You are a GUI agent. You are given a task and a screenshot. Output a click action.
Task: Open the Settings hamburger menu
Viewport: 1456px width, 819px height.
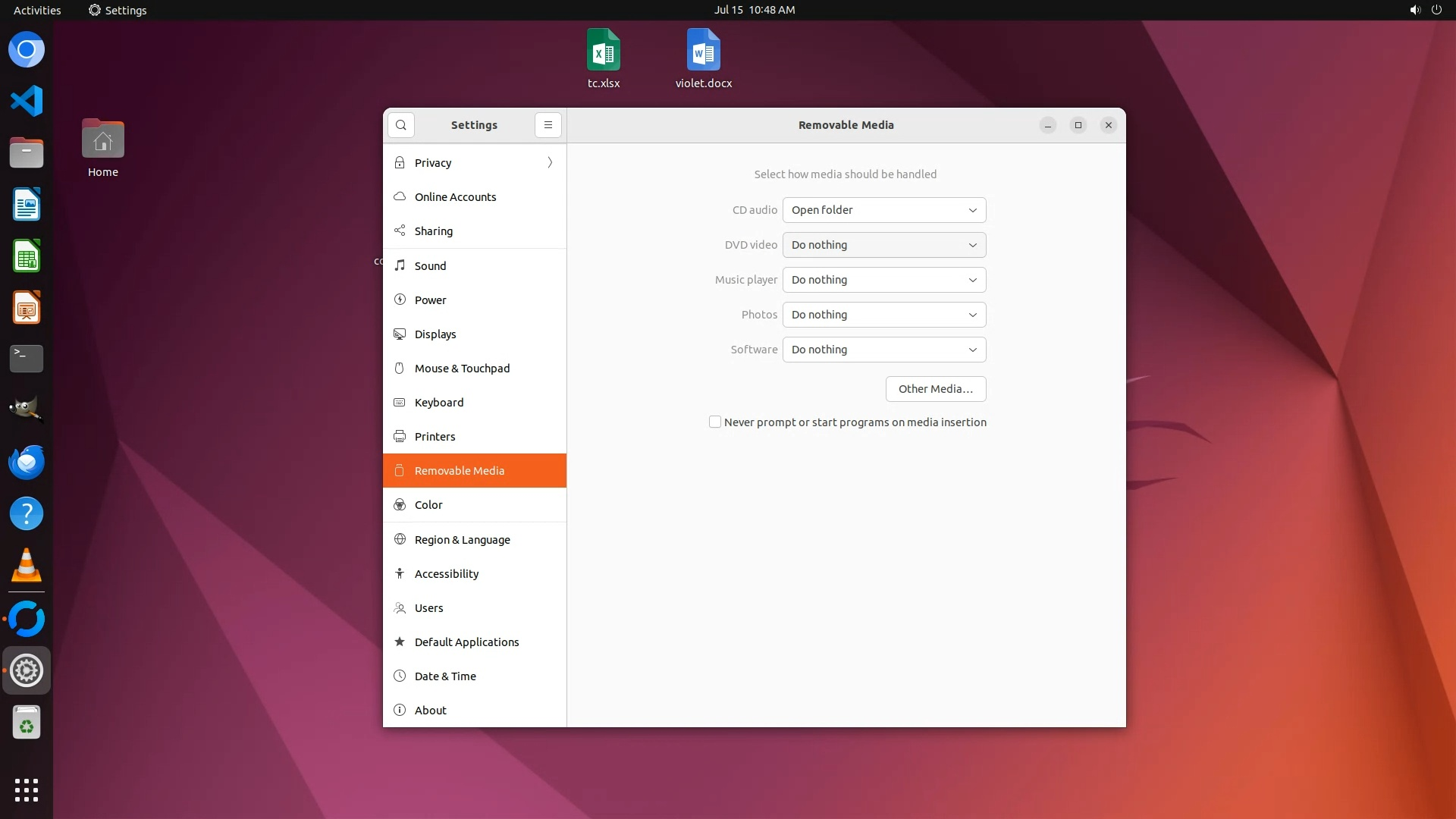pyautogui.click(x=548, y=125)
